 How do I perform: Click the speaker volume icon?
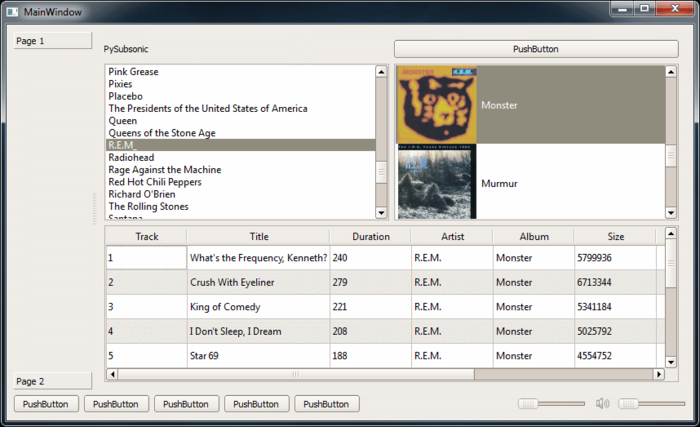pos(603,403)
